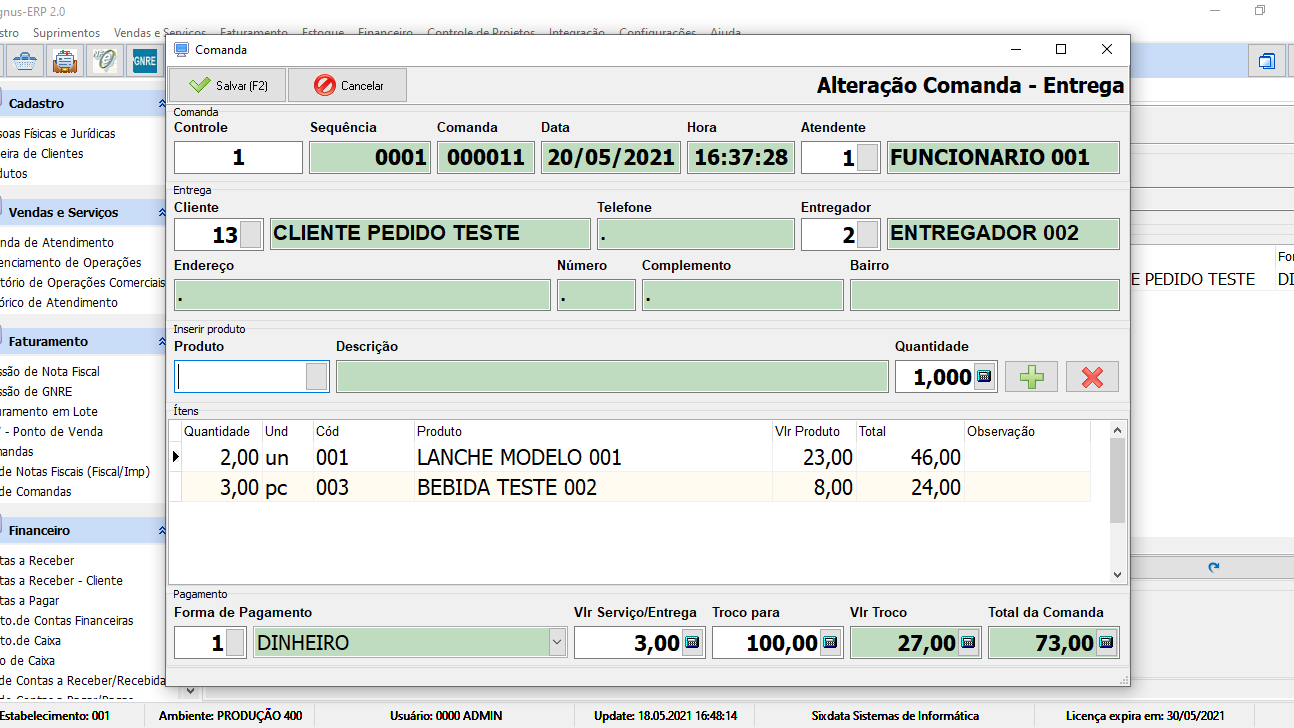Open calculator for Vlr Serviço/Entrega

coord(692,643)
